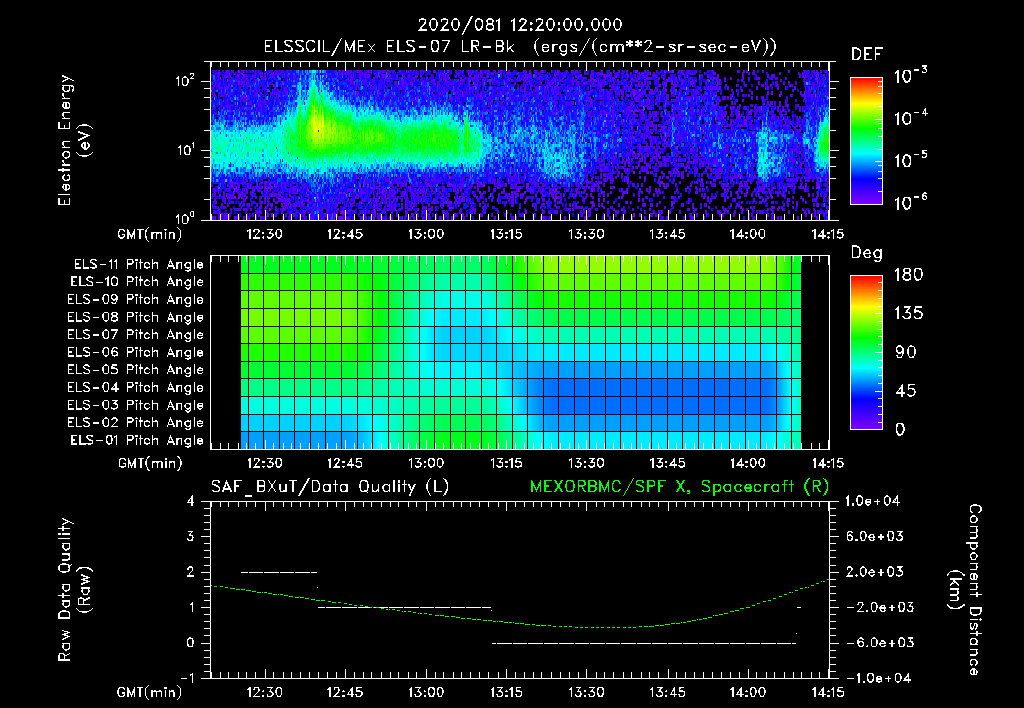Select the Component Distance (km) axis label
This screenshot has height=708, width=1024.
pos(965,590)
